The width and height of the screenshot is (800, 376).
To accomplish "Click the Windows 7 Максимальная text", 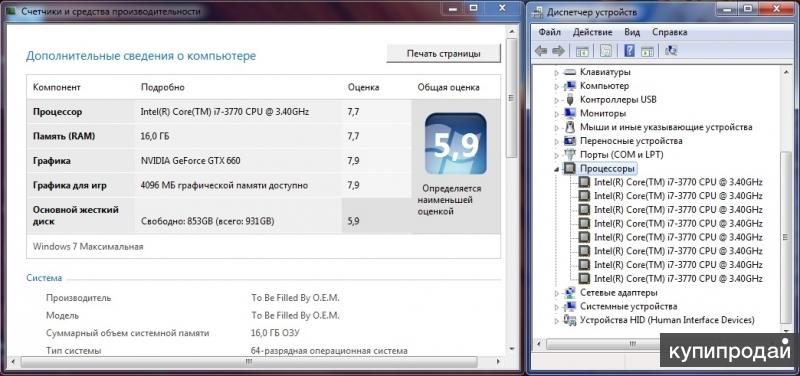I will tap(88, 246).
